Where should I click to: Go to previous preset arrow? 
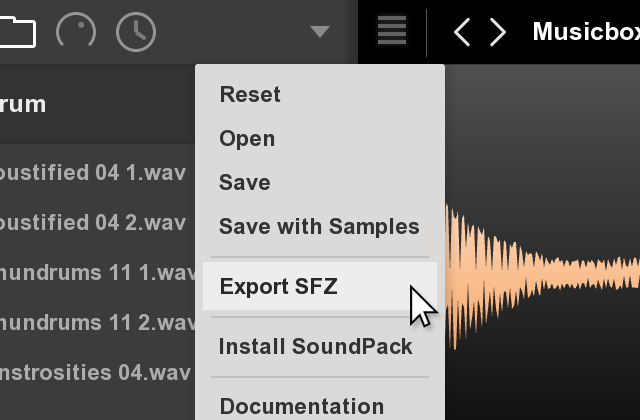462,32
